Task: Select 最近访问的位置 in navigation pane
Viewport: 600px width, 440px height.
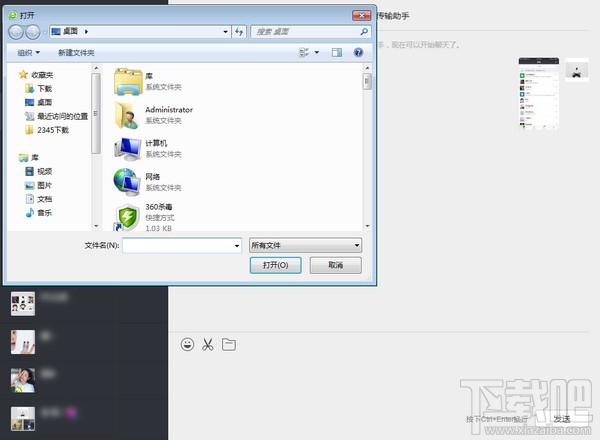Action: pyautogui.click(x=57, y=116)
